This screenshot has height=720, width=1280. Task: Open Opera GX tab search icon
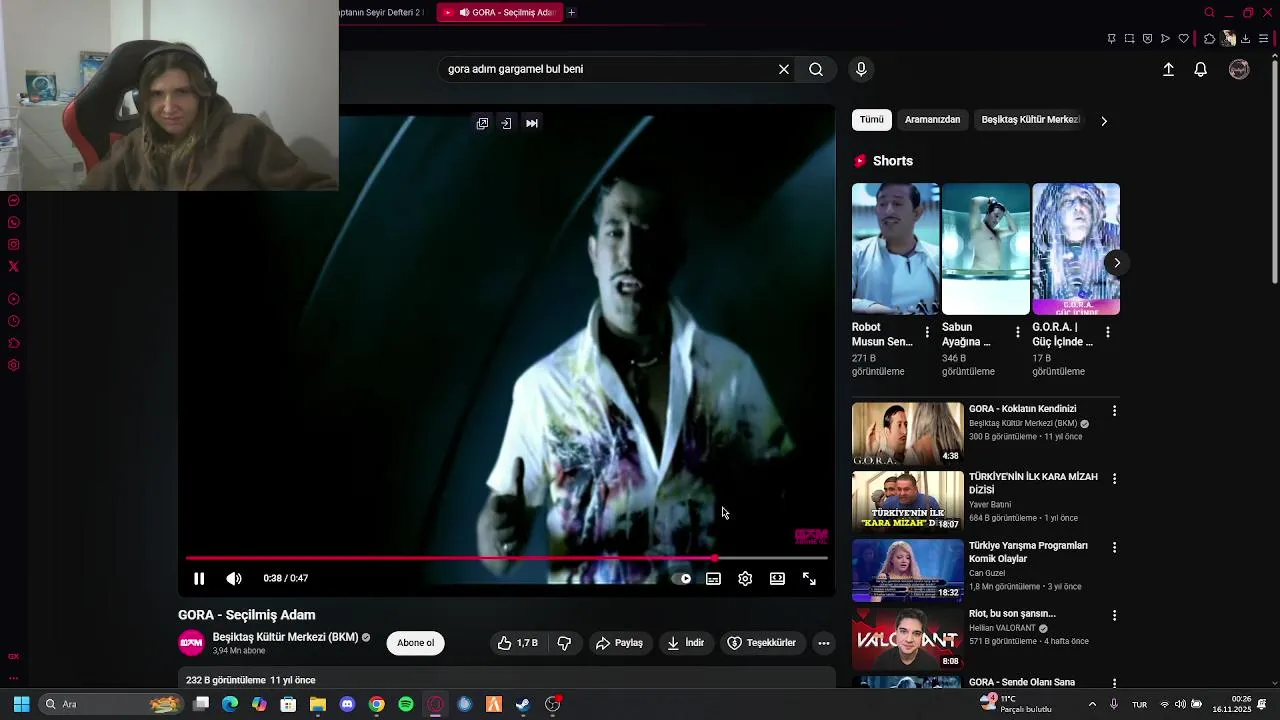(x=1209, y=13)
